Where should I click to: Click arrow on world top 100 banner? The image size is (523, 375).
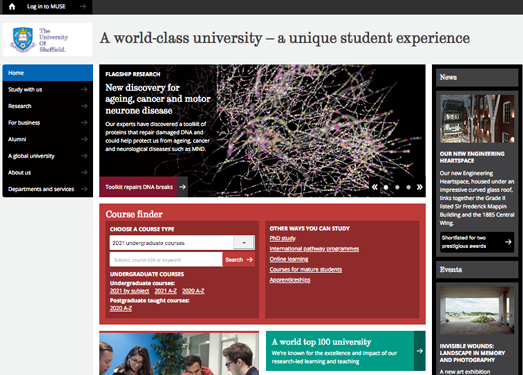(420, 351)
